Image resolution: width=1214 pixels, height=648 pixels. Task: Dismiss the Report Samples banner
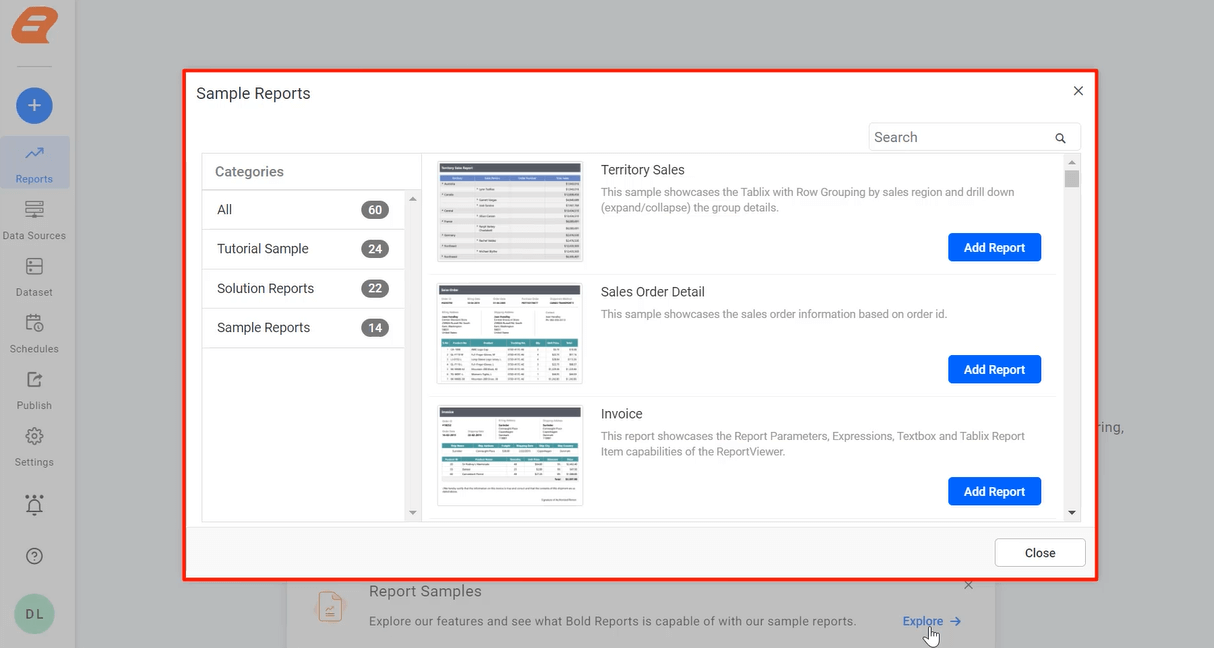(x=968, y=585)
